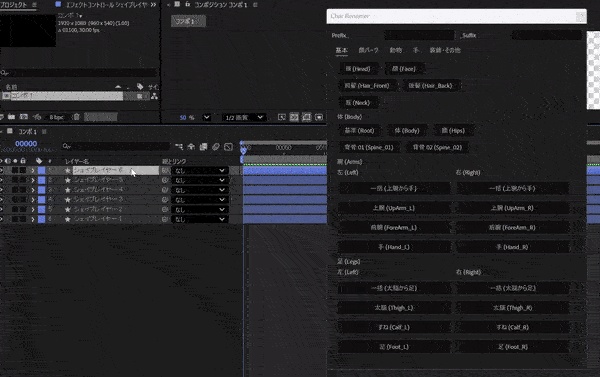Viewport: 600px width, 377px height.
Task: Switch to the エフェクトコントロール tab
Action: tap(107, 5)
